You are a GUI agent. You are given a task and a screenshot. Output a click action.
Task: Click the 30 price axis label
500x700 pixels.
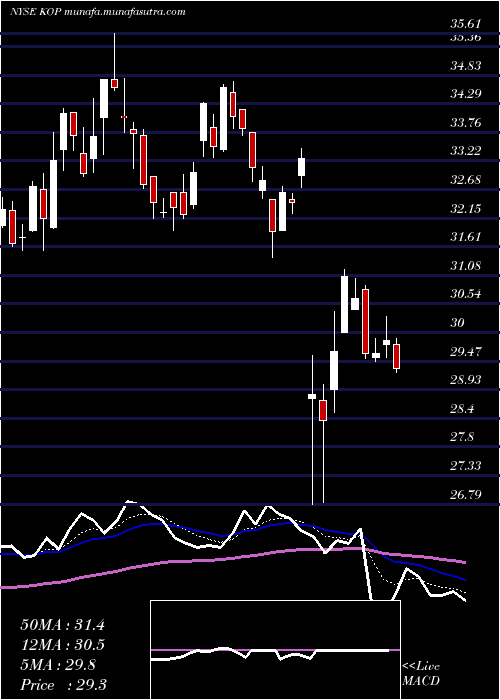pos(458,322)
